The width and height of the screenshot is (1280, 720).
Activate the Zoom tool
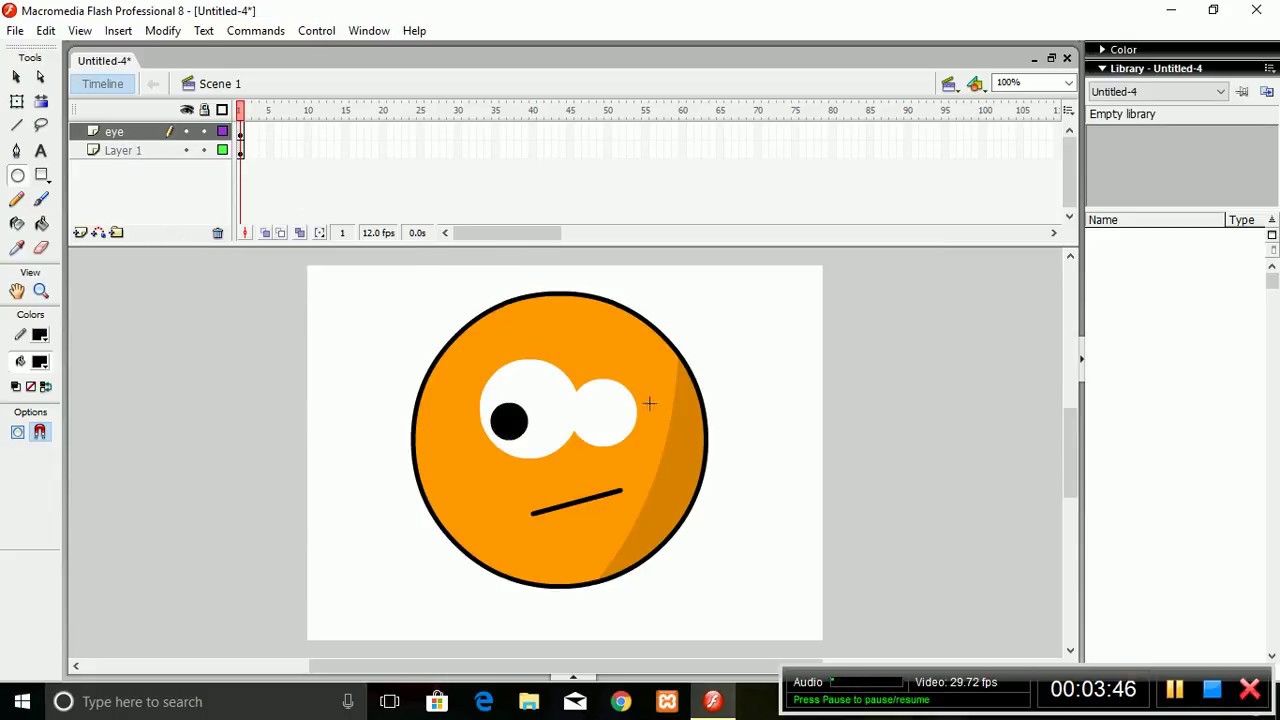(40, 290)
